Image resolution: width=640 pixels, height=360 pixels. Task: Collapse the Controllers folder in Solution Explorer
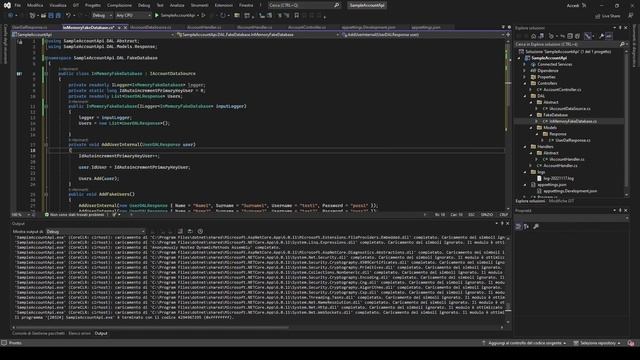525,83
